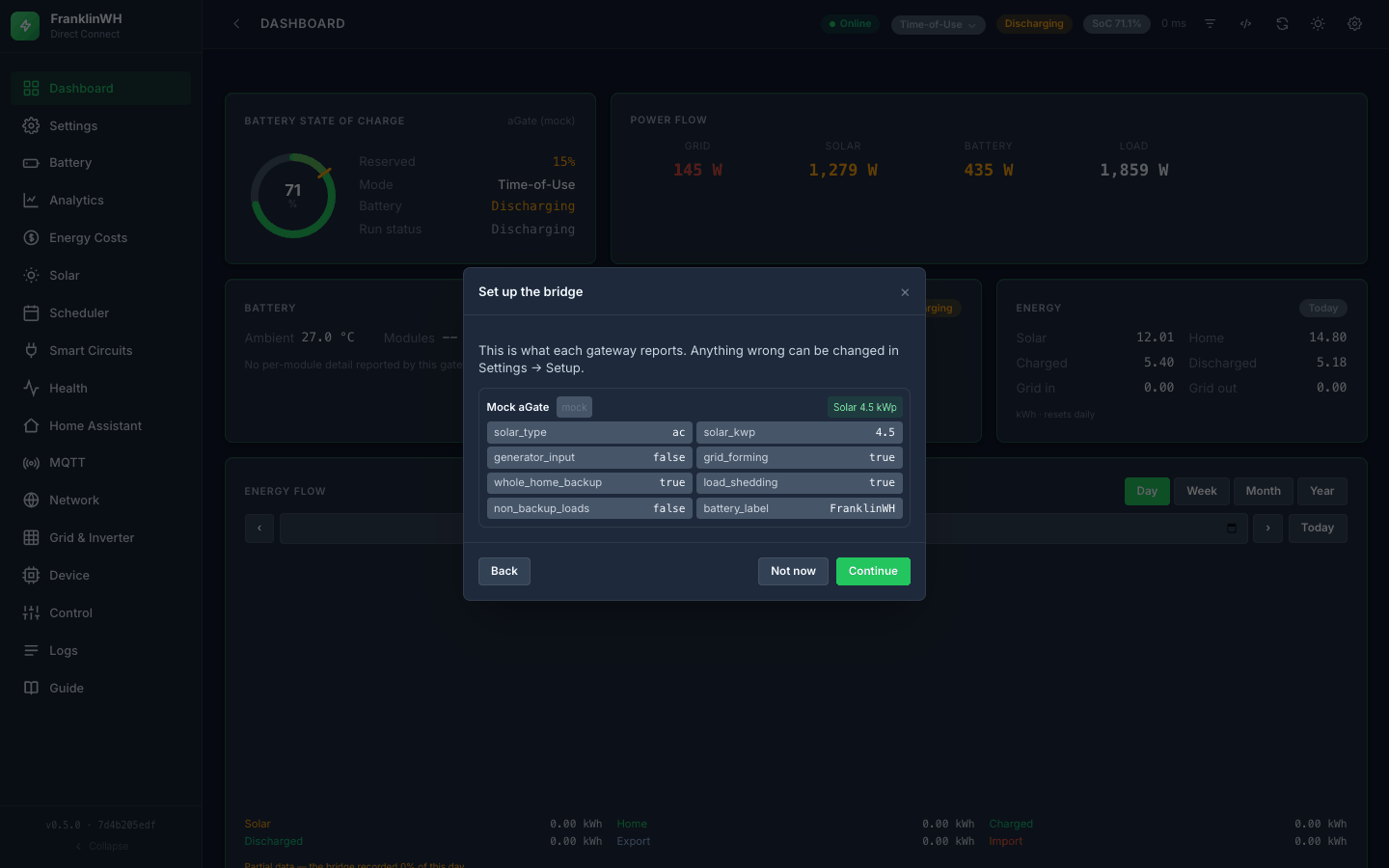Open the Control page
The height and width of the screenshot is (868, 1389).
click(100, 613)
